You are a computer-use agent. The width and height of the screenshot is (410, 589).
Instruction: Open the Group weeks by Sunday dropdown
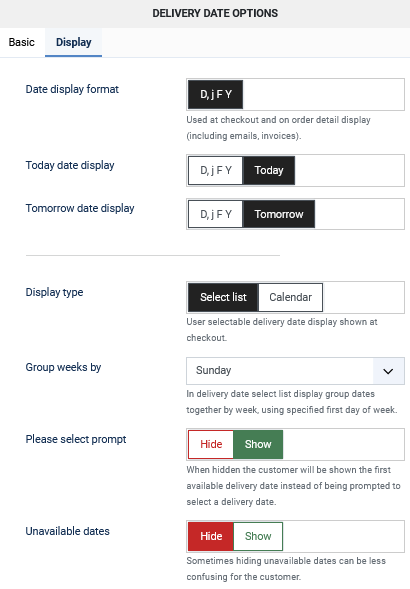pyautogui.click(x=295, y=371)
